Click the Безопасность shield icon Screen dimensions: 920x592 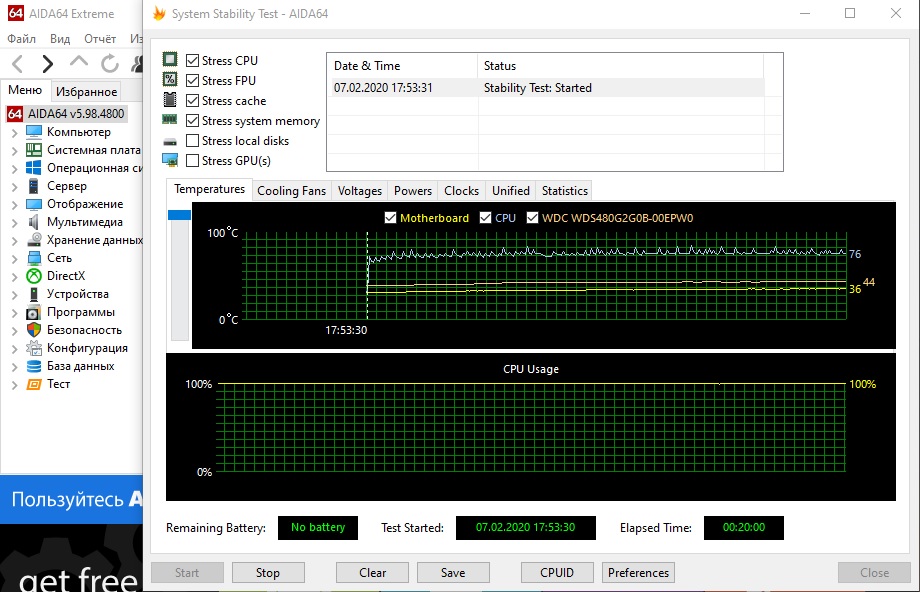click(34, 330)
